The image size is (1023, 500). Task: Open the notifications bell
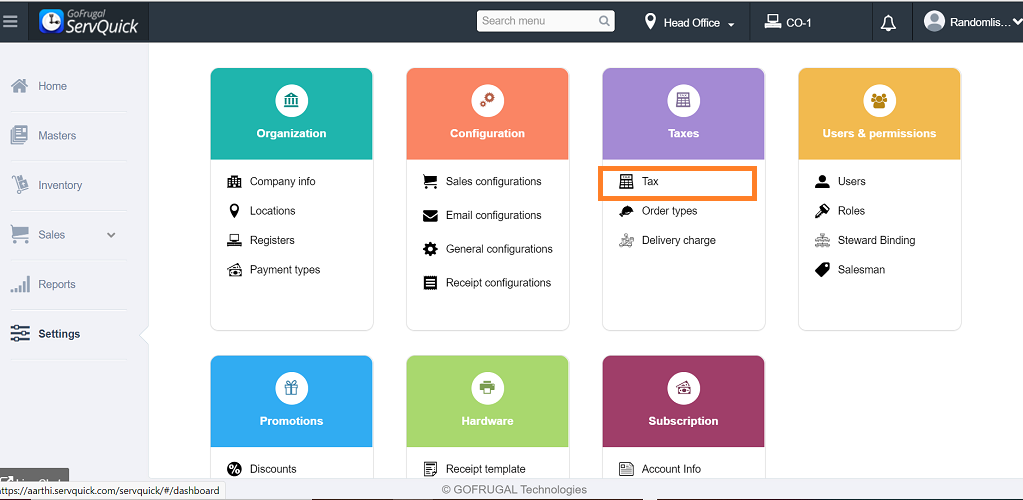[888, 23]
